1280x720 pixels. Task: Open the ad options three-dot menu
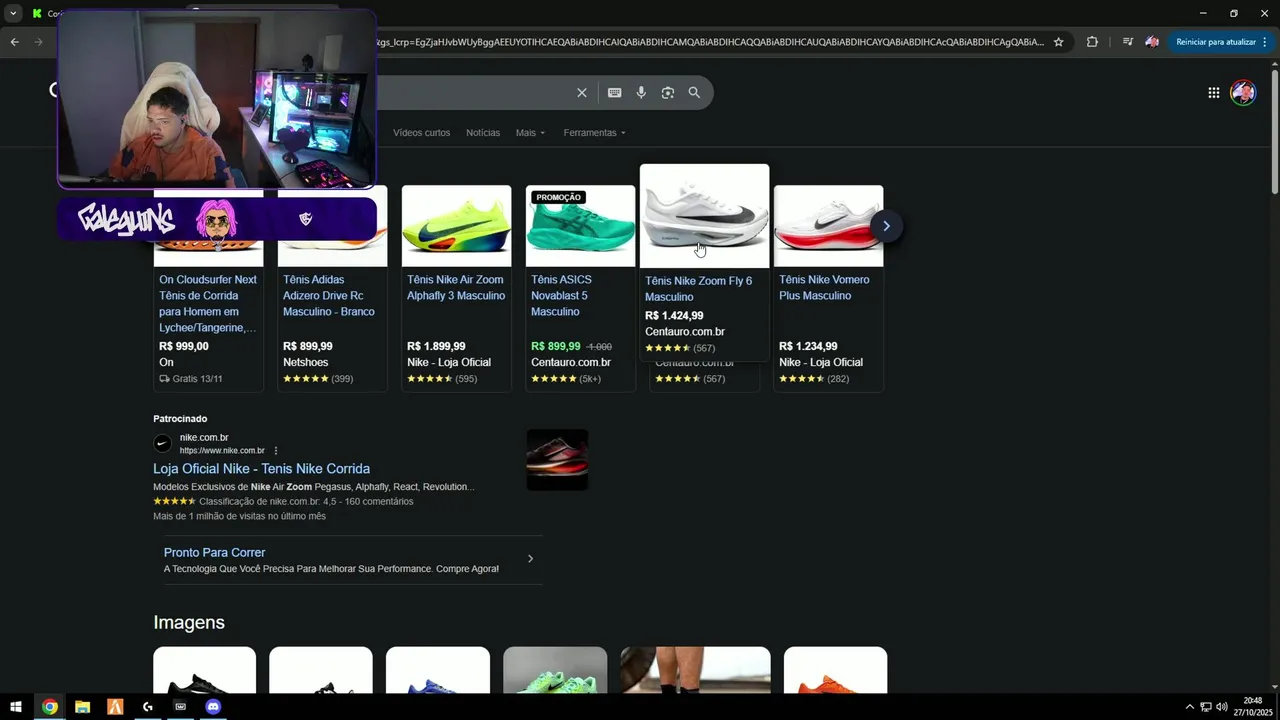point(276,451)
